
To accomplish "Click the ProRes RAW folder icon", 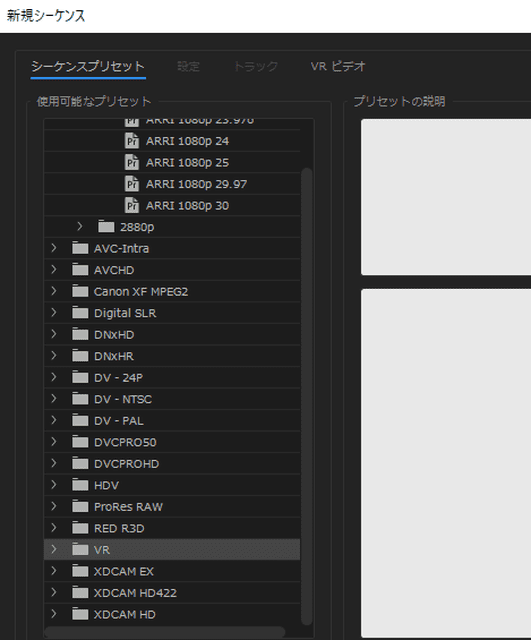I will [80, 507].
